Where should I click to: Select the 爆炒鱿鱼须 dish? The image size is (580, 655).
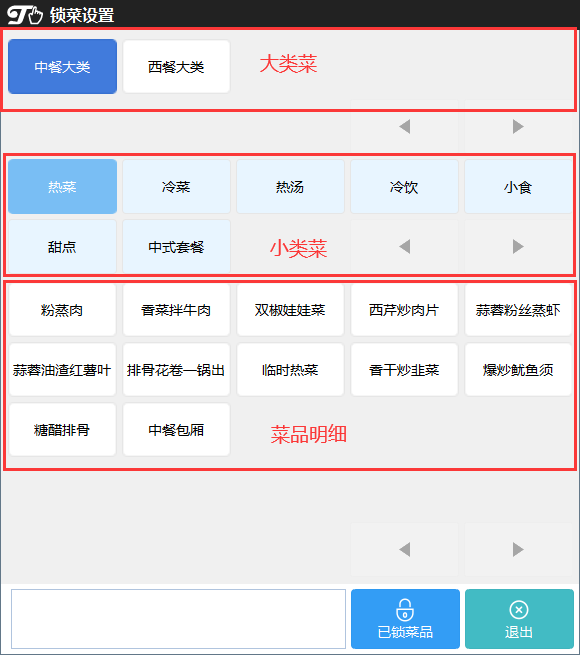[518, 370]
